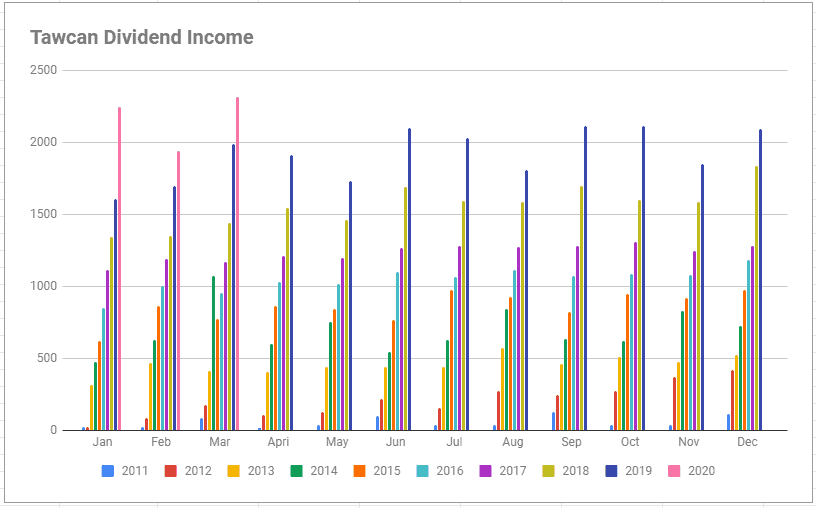The image size is (816, 508).
Task: Click the 2500 value on the vertical axis
Action: pyautogui.click(x=43, y=70)
